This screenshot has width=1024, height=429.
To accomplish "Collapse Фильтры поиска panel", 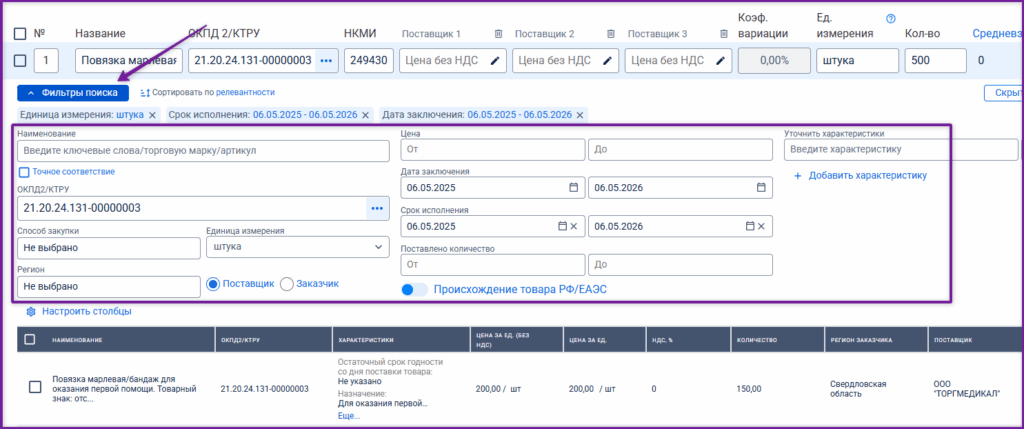I will point(73,93).
